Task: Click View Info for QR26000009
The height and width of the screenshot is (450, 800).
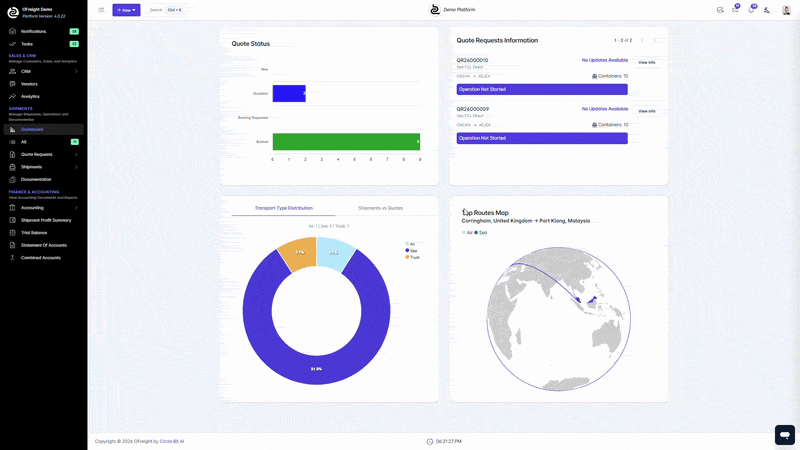Action: pyautogui.click(x=647, y=111)
